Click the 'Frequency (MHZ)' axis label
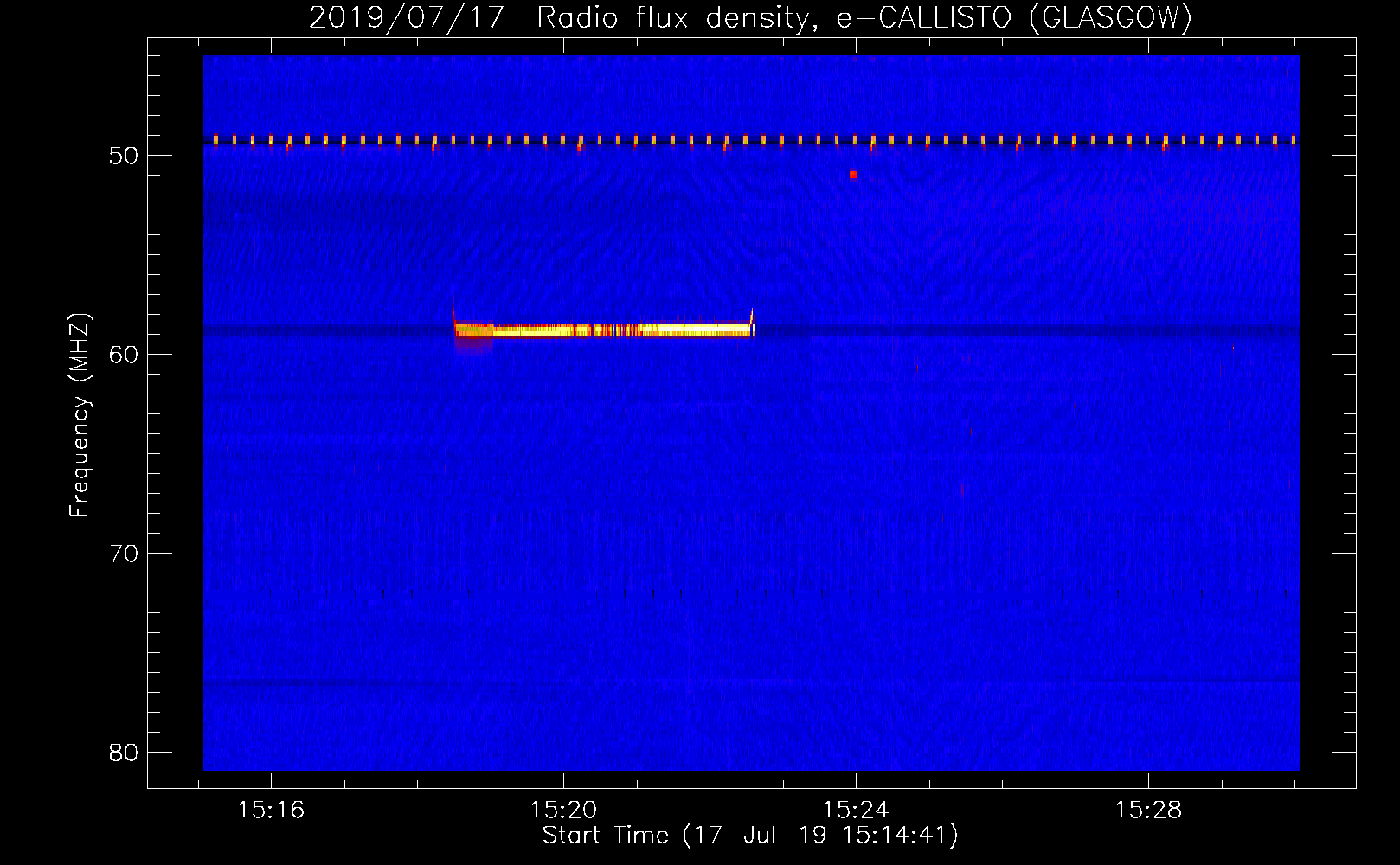Viewport: 1400px width, 865px height. point(80,414)
